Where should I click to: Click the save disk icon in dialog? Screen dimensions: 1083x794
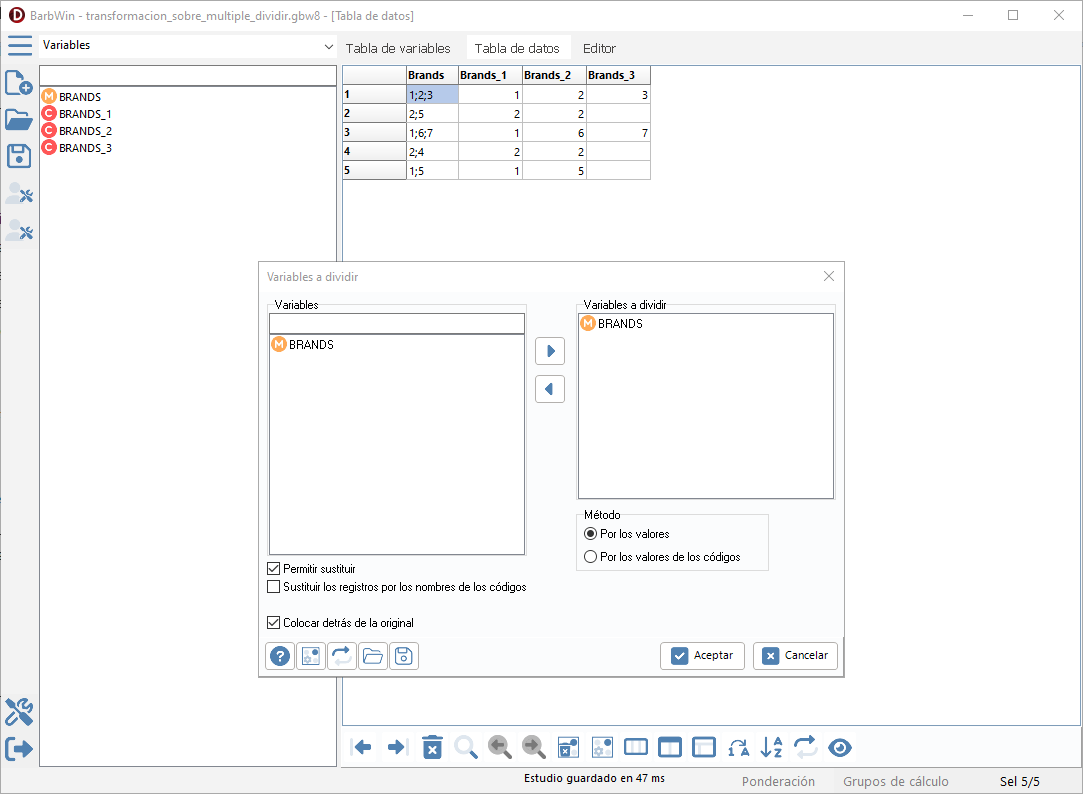pos(404,656)
